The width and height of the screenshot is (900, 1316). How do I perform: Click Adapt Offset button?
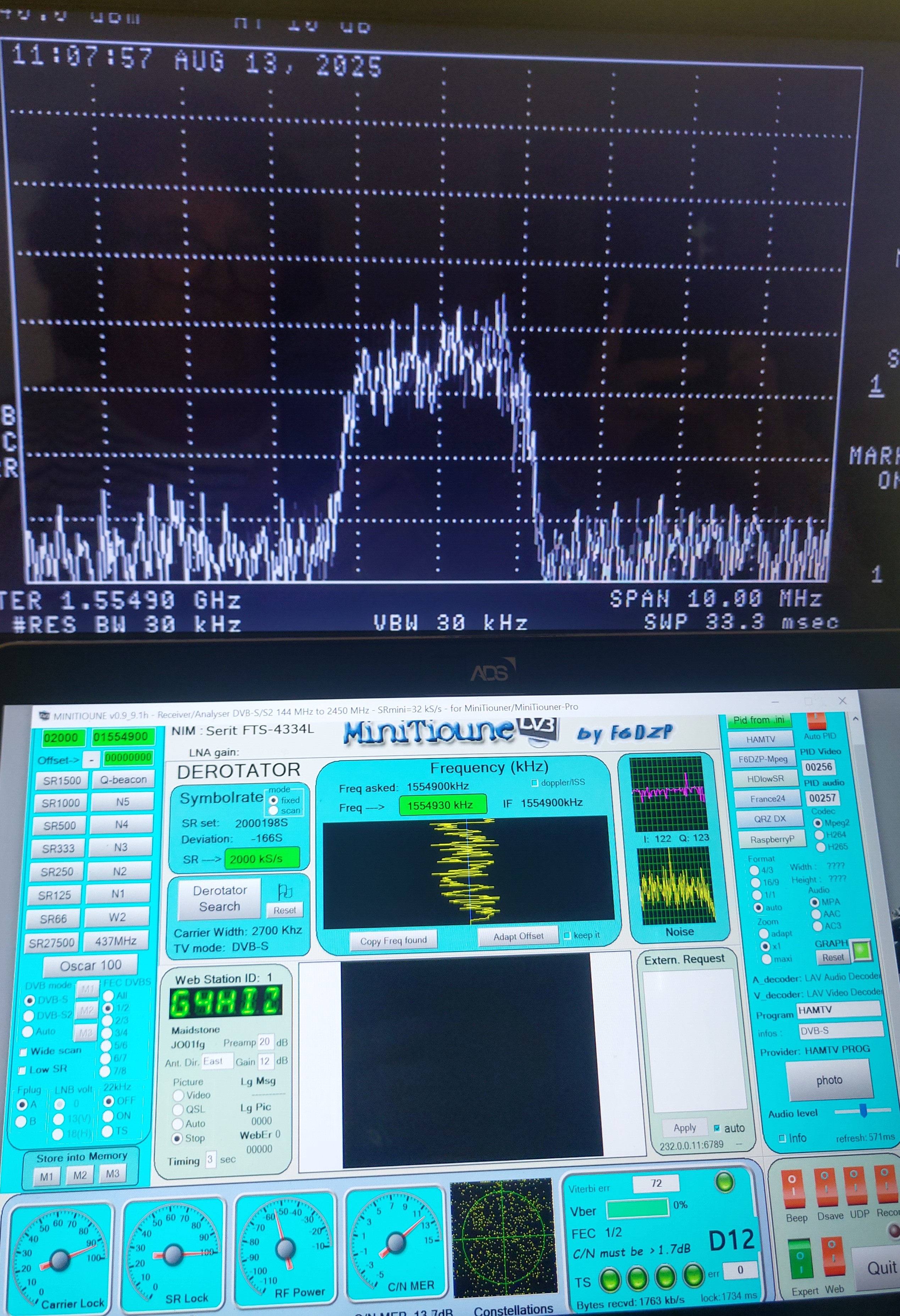click(518, 937)
